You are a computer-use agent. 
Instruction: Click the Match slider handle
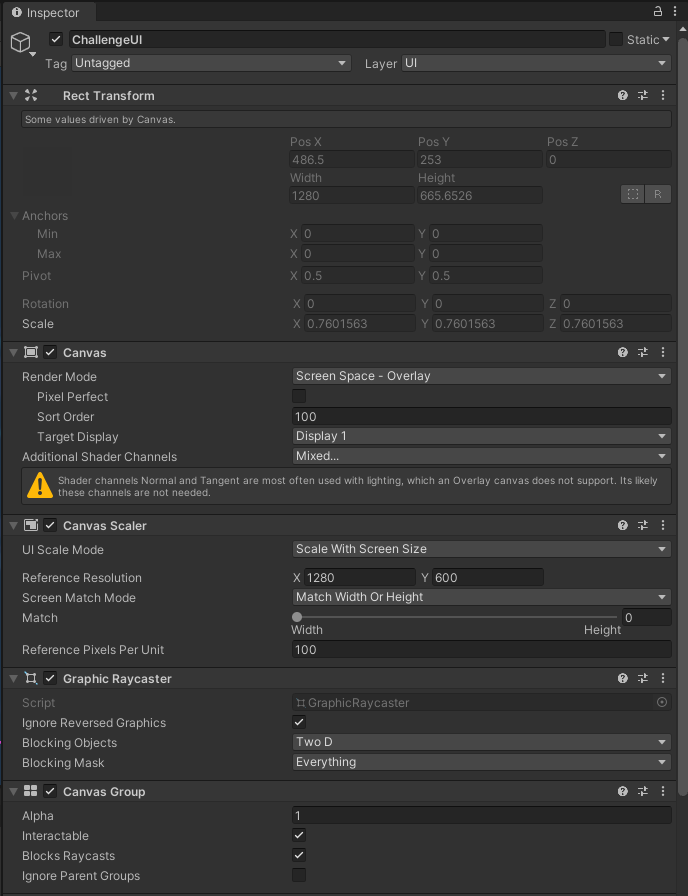click(x=297, y=617)
